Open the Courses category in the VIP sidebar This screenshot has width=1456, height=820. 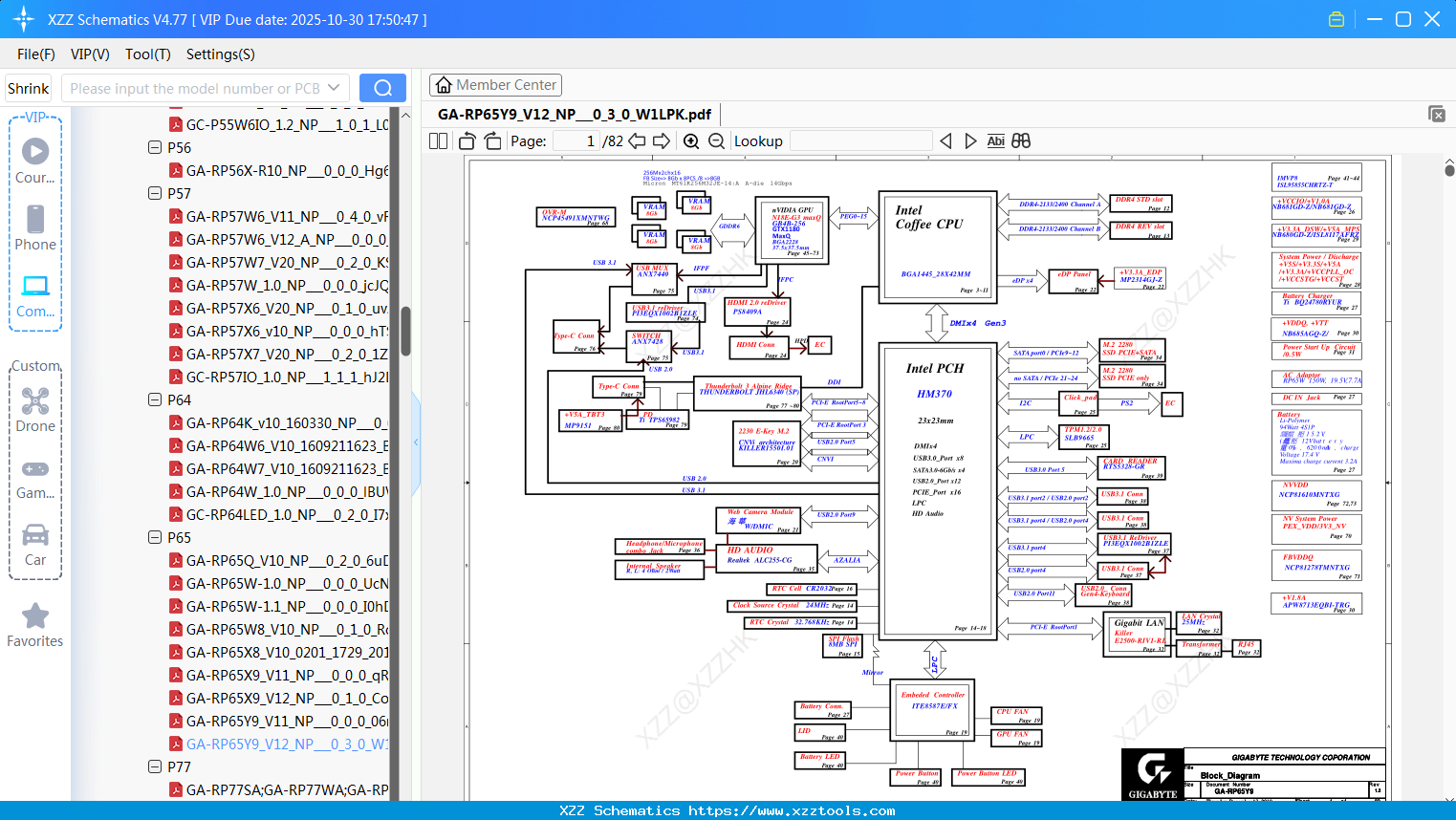tap(35, 161)
